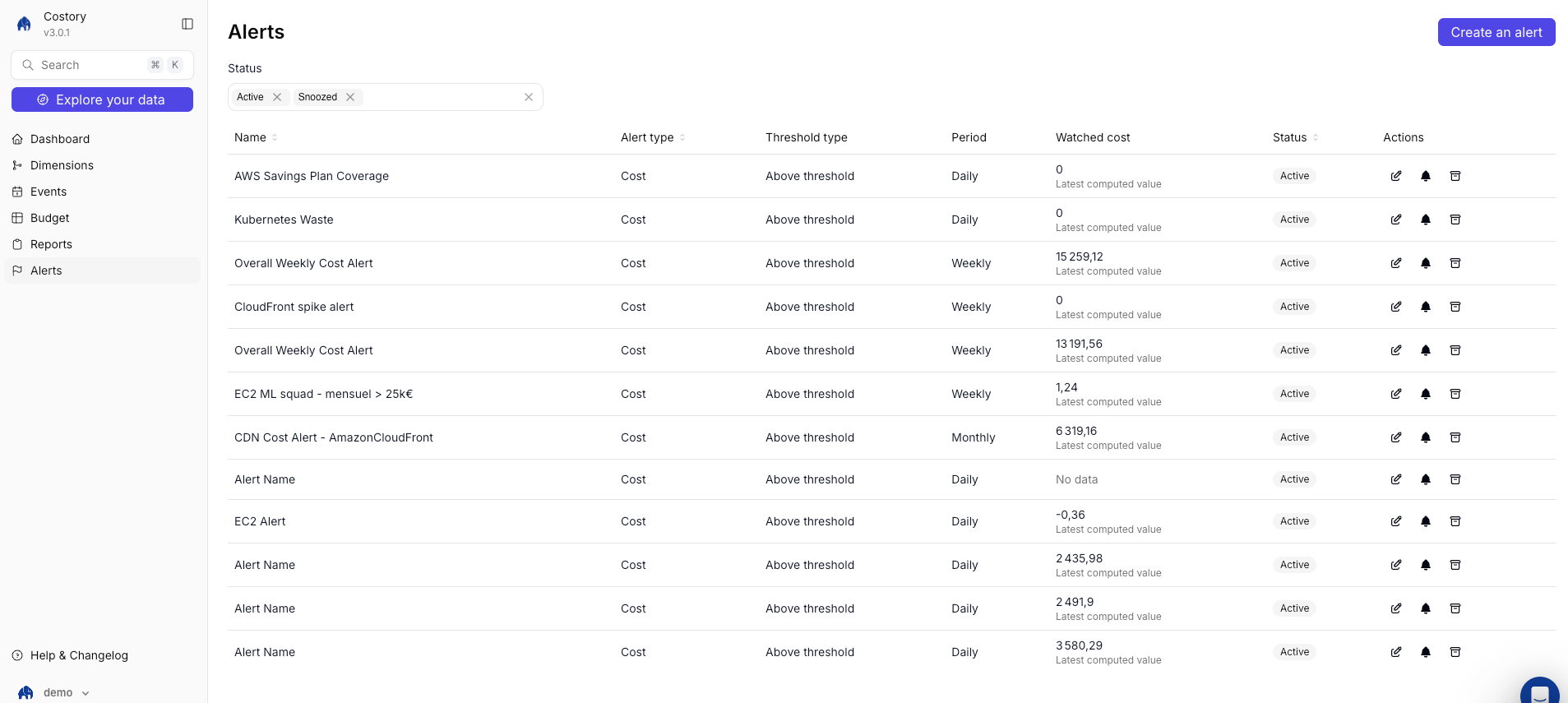Collapse the sidebar panel icon
The width and height of the screenshot is (1568, 703).
[187, 24]
